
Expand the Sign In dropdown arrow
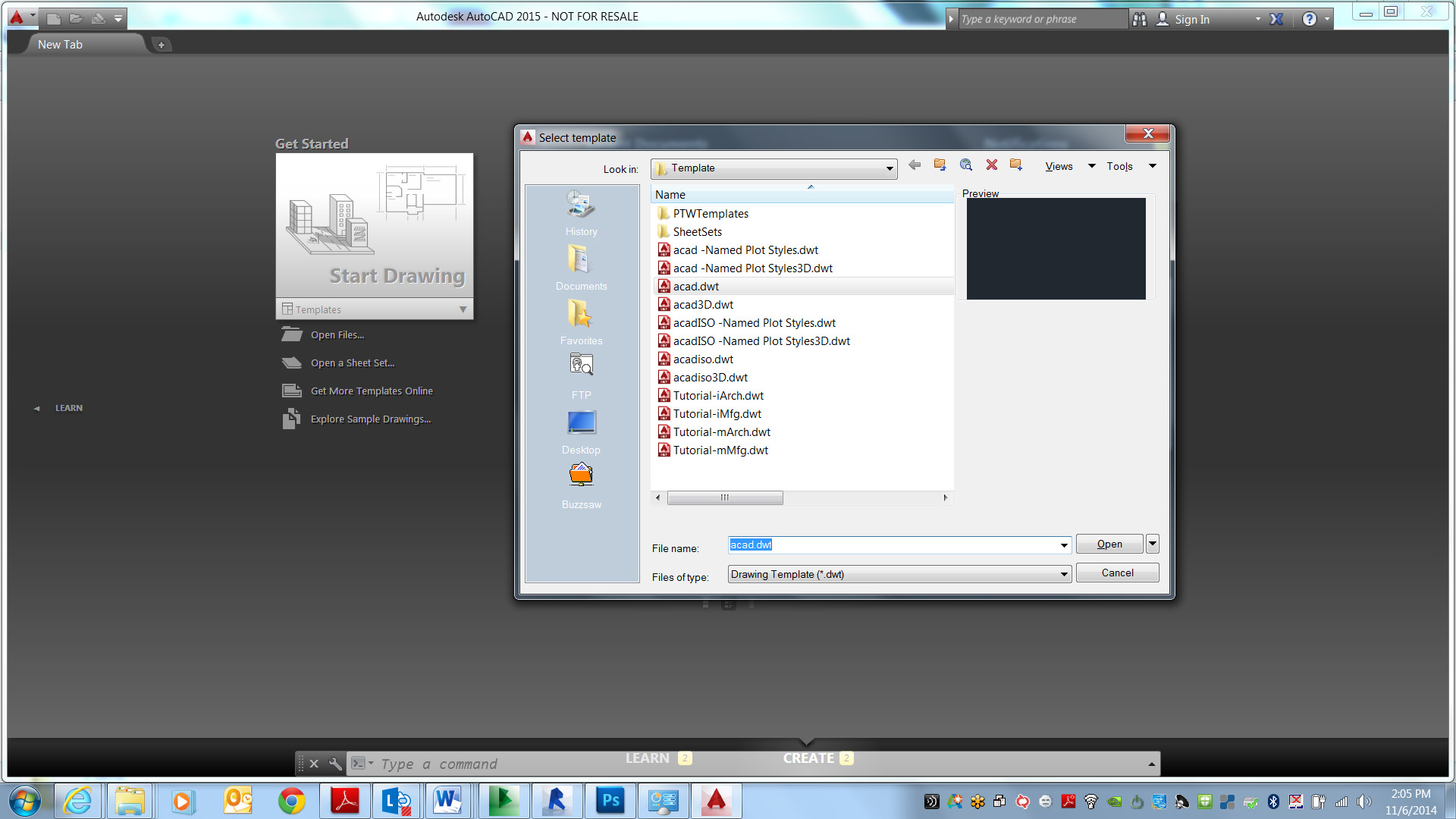pos(1257,19)
